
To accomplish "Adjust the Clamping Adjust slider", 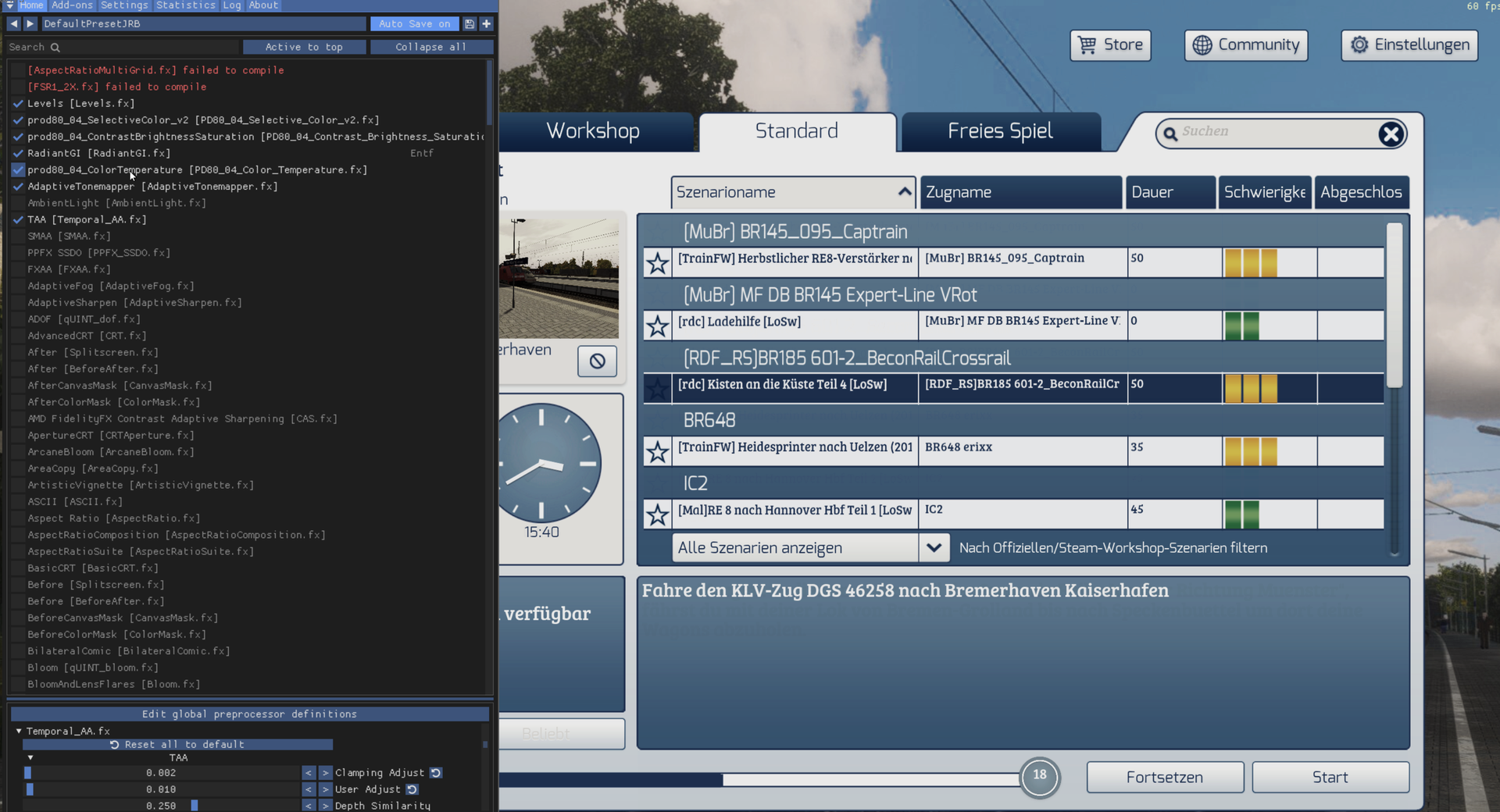I will (161, 773).
